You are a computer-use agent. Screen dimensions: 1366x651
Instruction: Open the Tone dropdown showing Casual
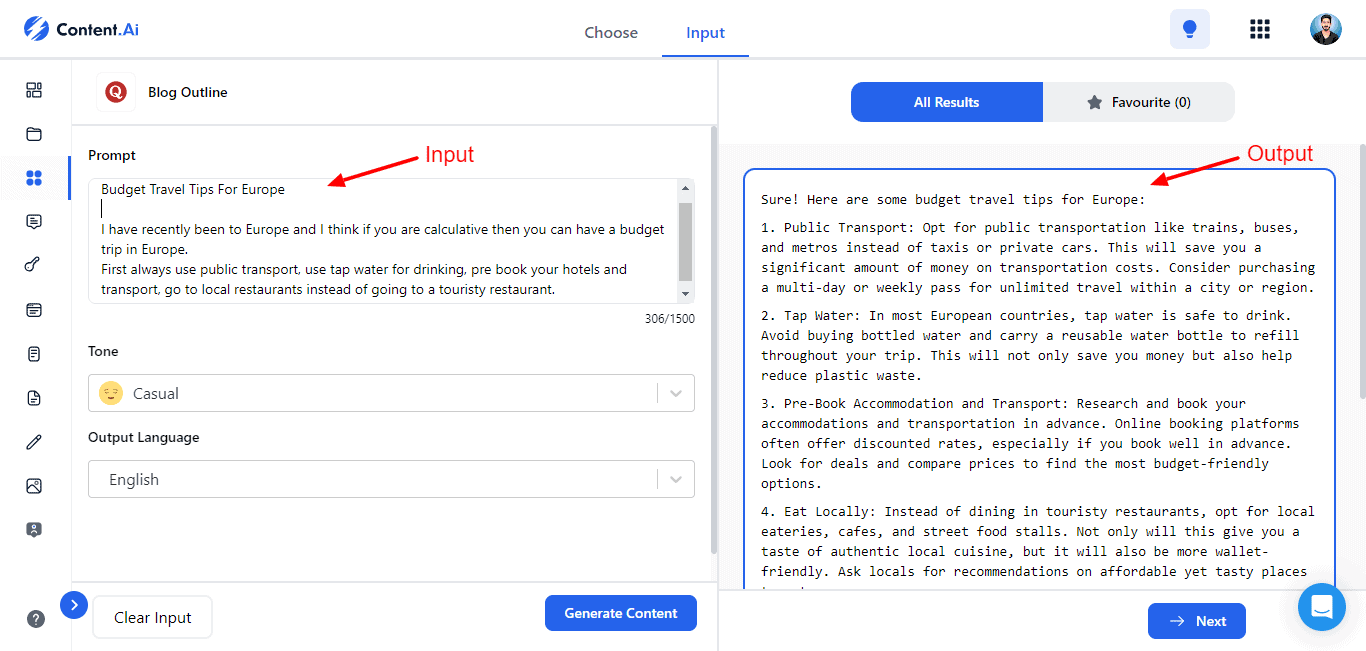391,393
